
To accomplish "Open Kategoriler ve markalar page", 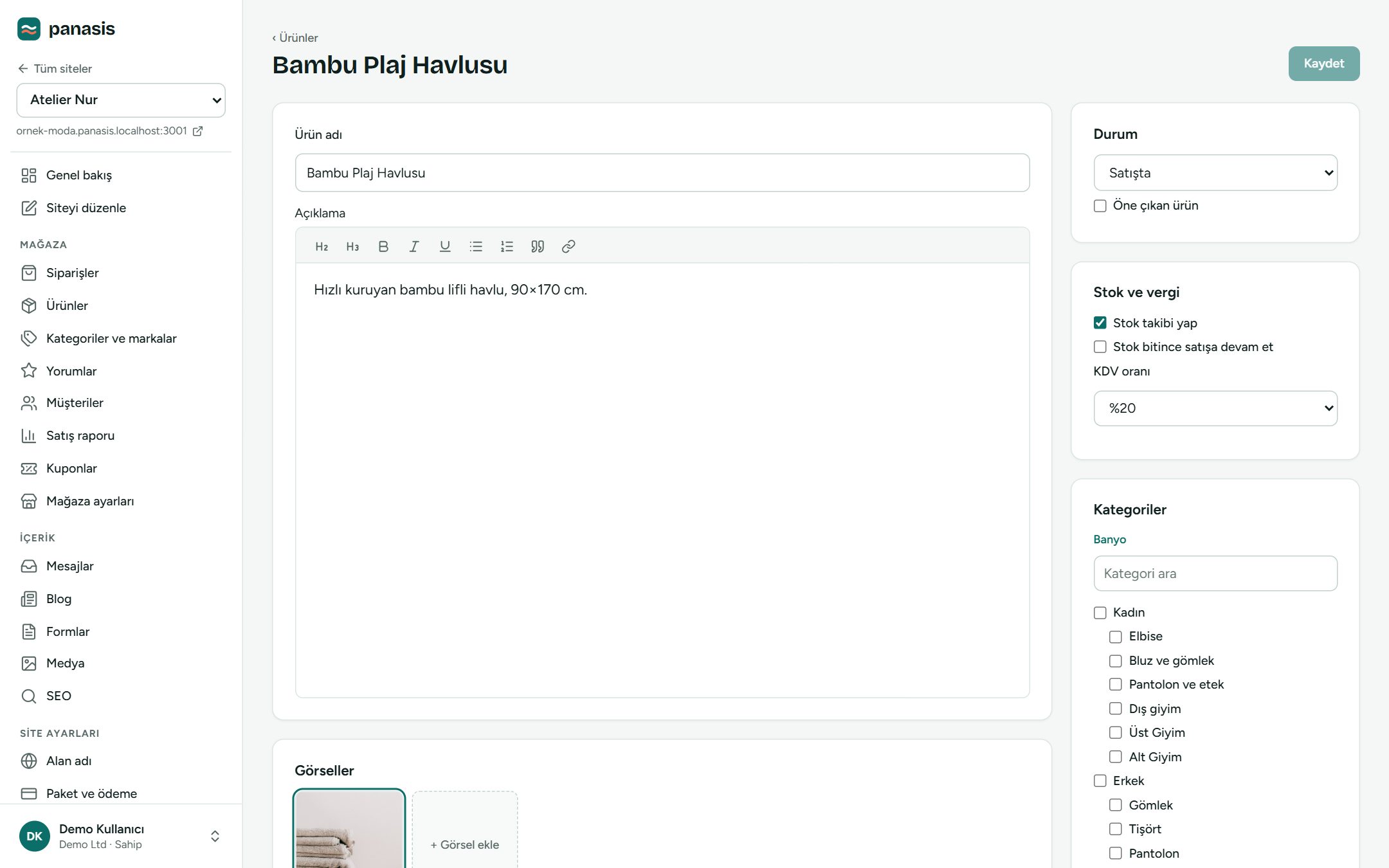I will coord(121,339).
